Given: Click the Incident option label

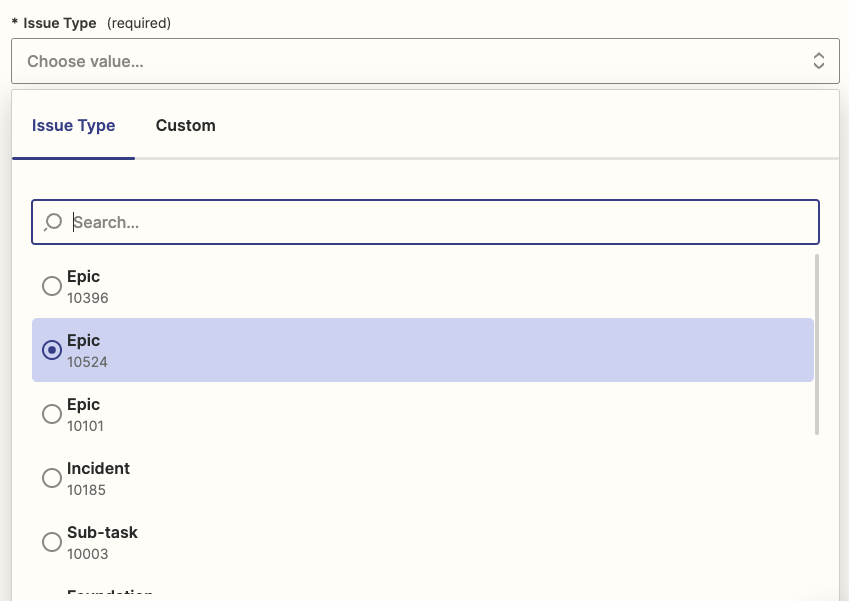Looking at the screenshot, I should [x=98, y=469].
